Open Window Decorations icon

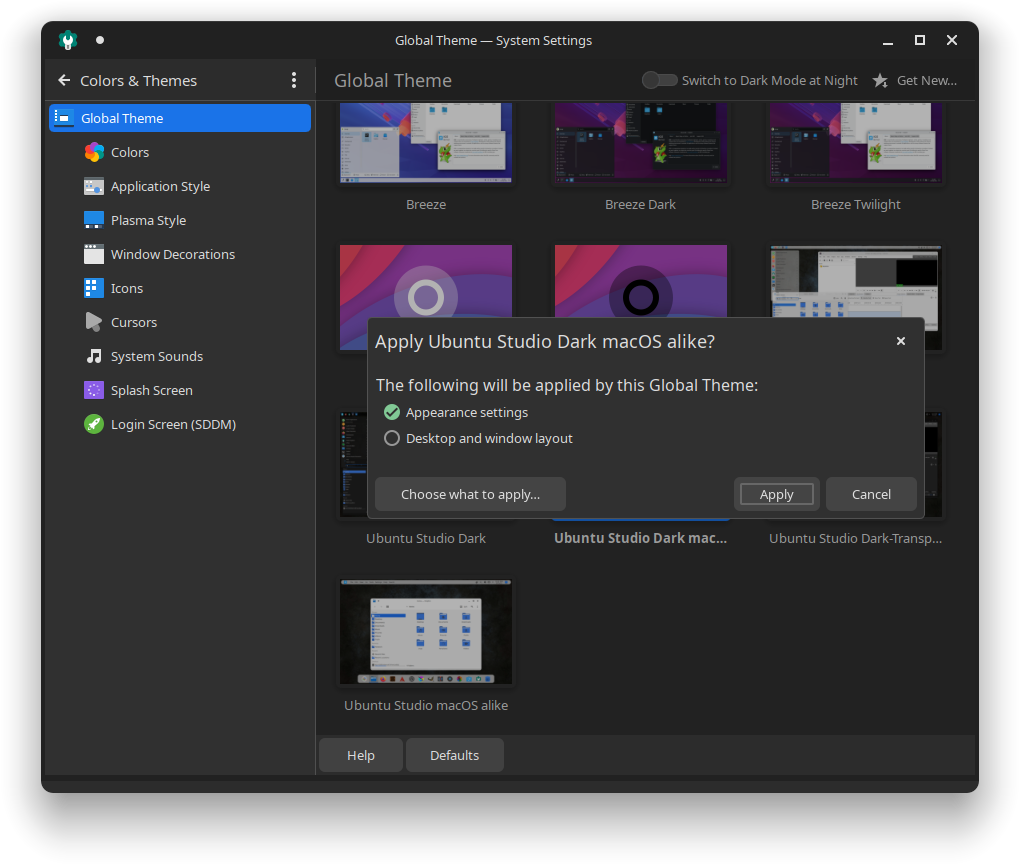[x=94, y=254]
